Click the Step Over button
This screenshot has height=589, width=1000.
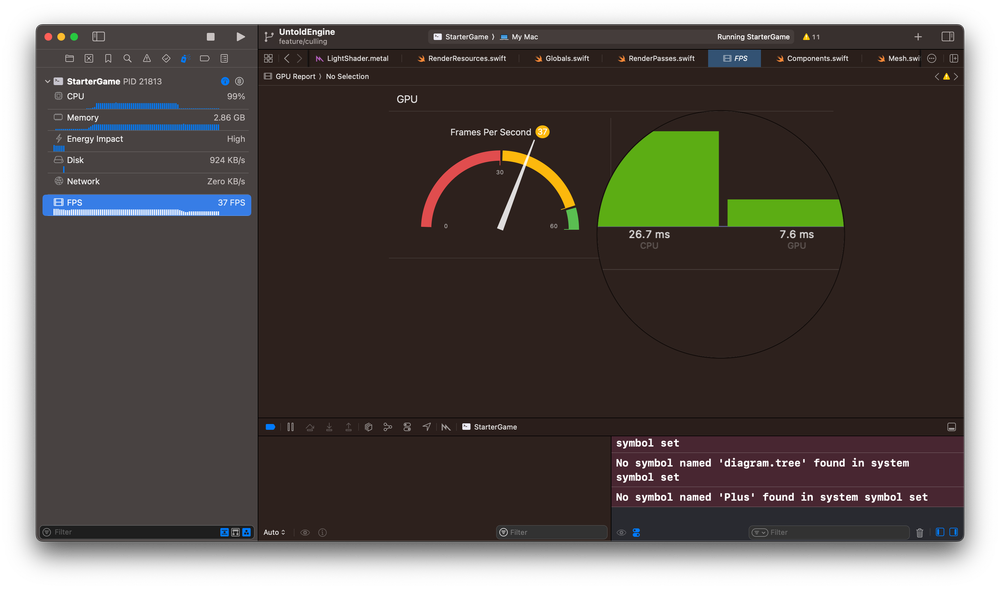(310, 427)
